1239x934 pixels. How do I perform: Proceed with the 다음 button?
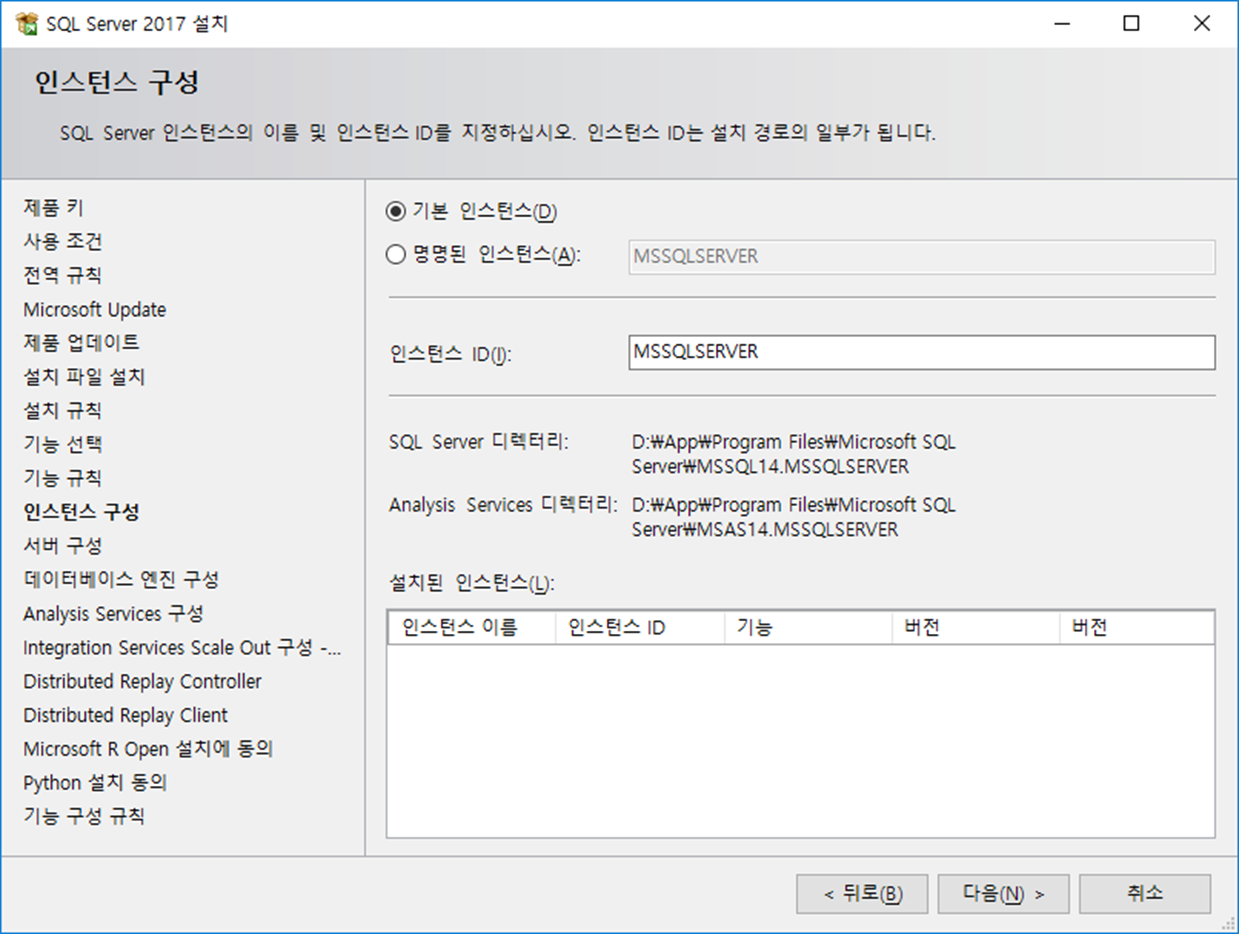[x=1004, y=894]
